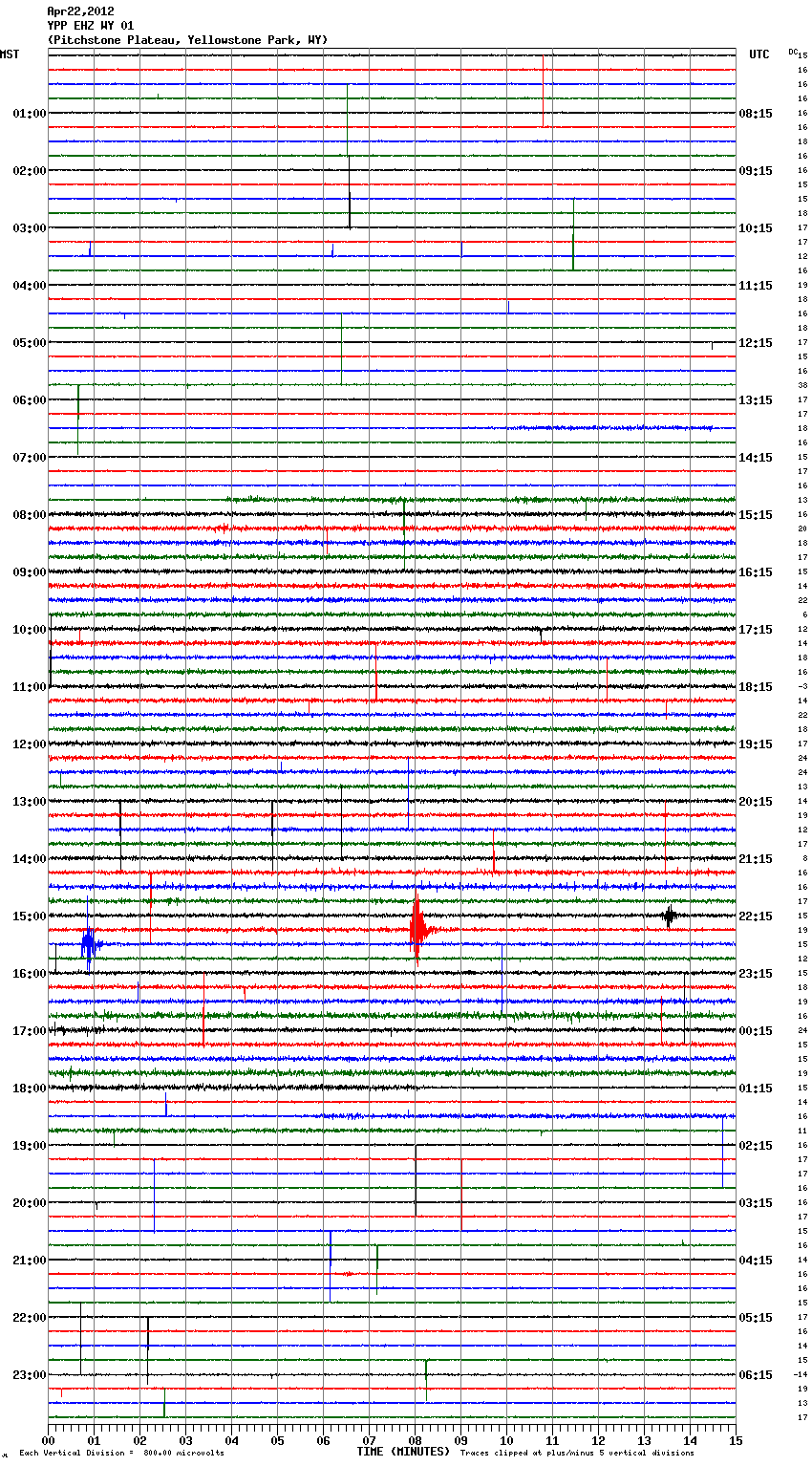The image size is (812, 1466).
Task: Select the 23:00 MST time label
Action: point(29,1375)
